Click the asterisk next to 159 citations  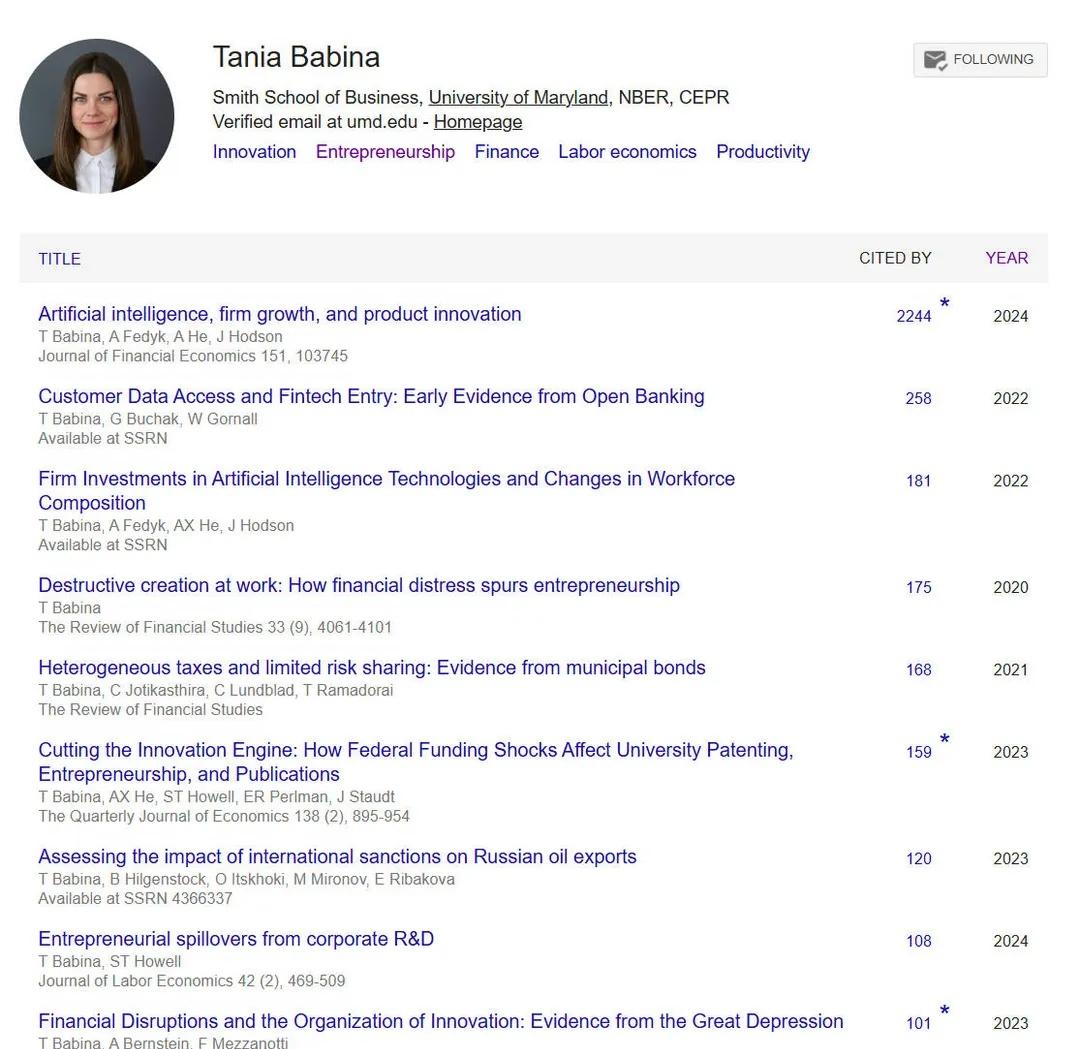pos(944,739)
